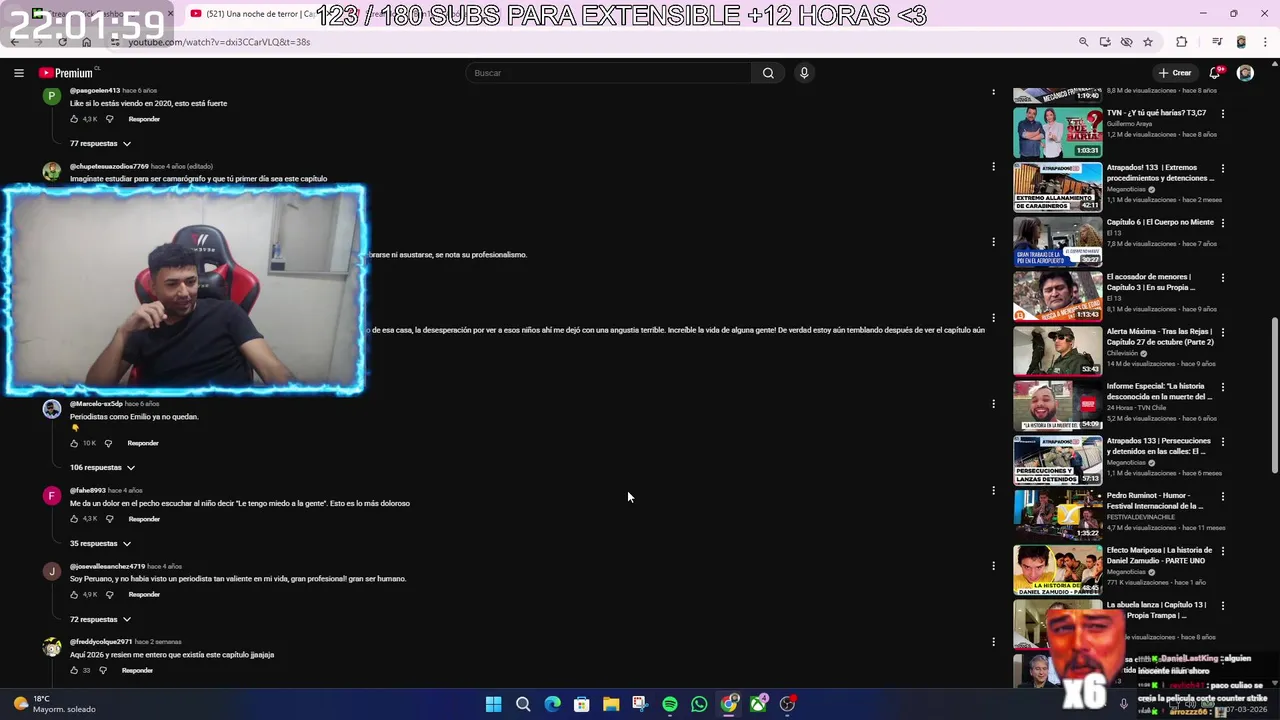
Task: Open the Windows Start menu
Action: (493, 704)
